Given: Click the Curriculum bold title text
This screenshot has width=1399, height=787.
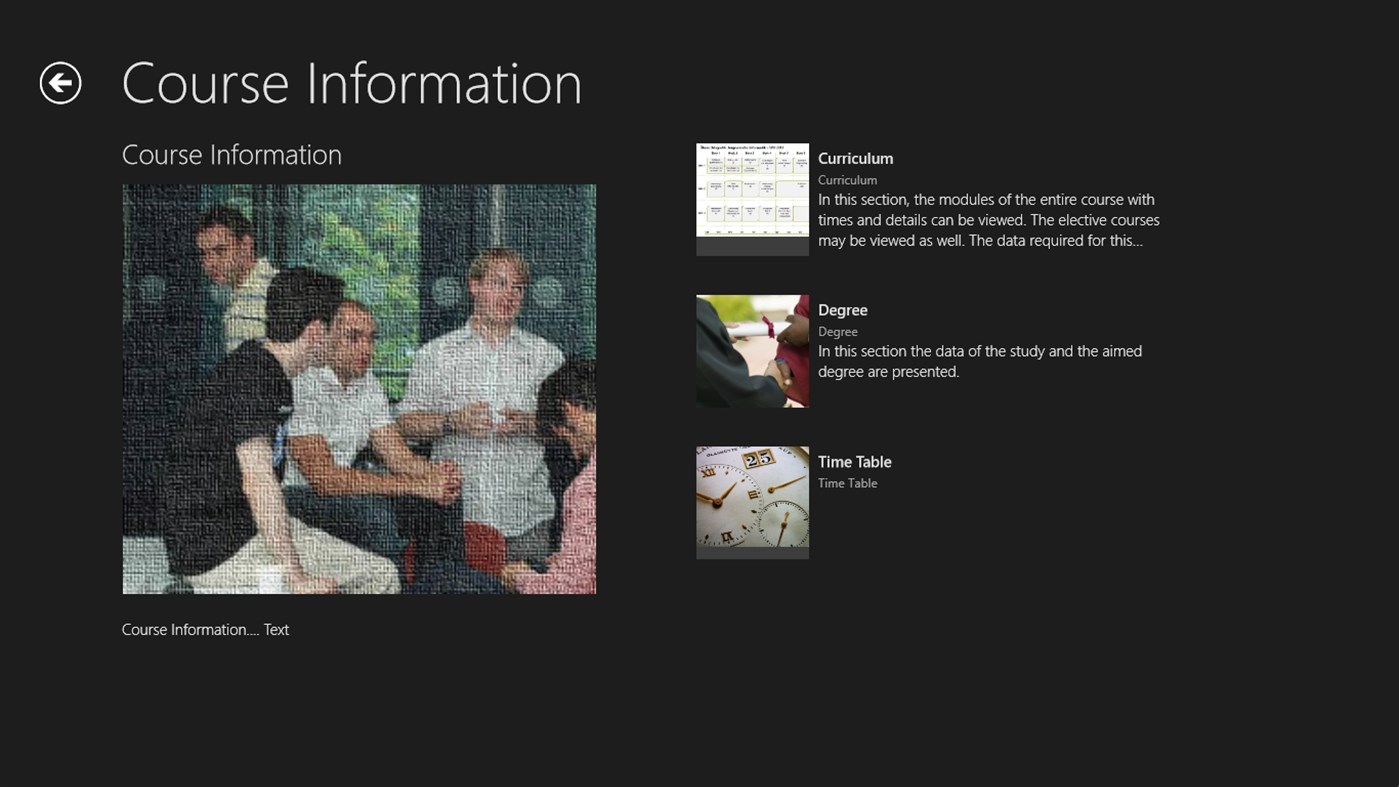Looking at the screenshot, I should [x=855, y=158].
